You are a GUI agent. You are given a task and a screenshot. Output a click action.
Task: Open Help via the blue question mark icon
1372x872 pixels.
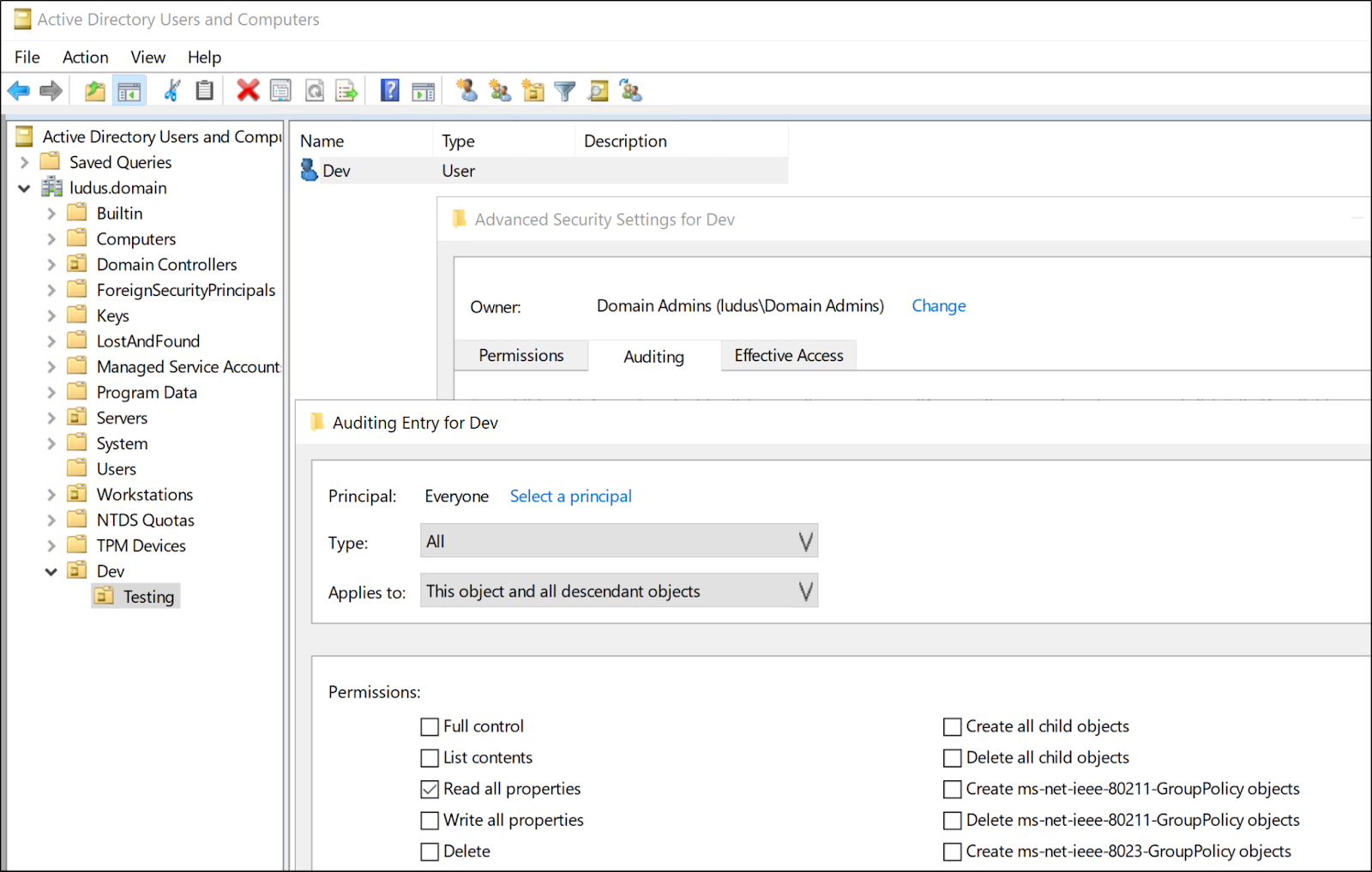click(x=390, y=90)
